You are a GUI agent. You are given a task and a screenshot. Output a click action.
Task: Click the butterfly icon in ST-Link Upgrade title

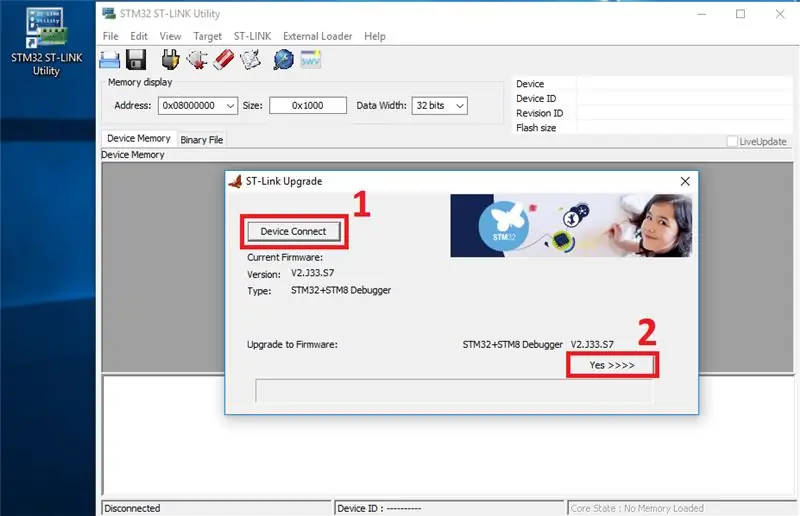click(x=235, y=181)
